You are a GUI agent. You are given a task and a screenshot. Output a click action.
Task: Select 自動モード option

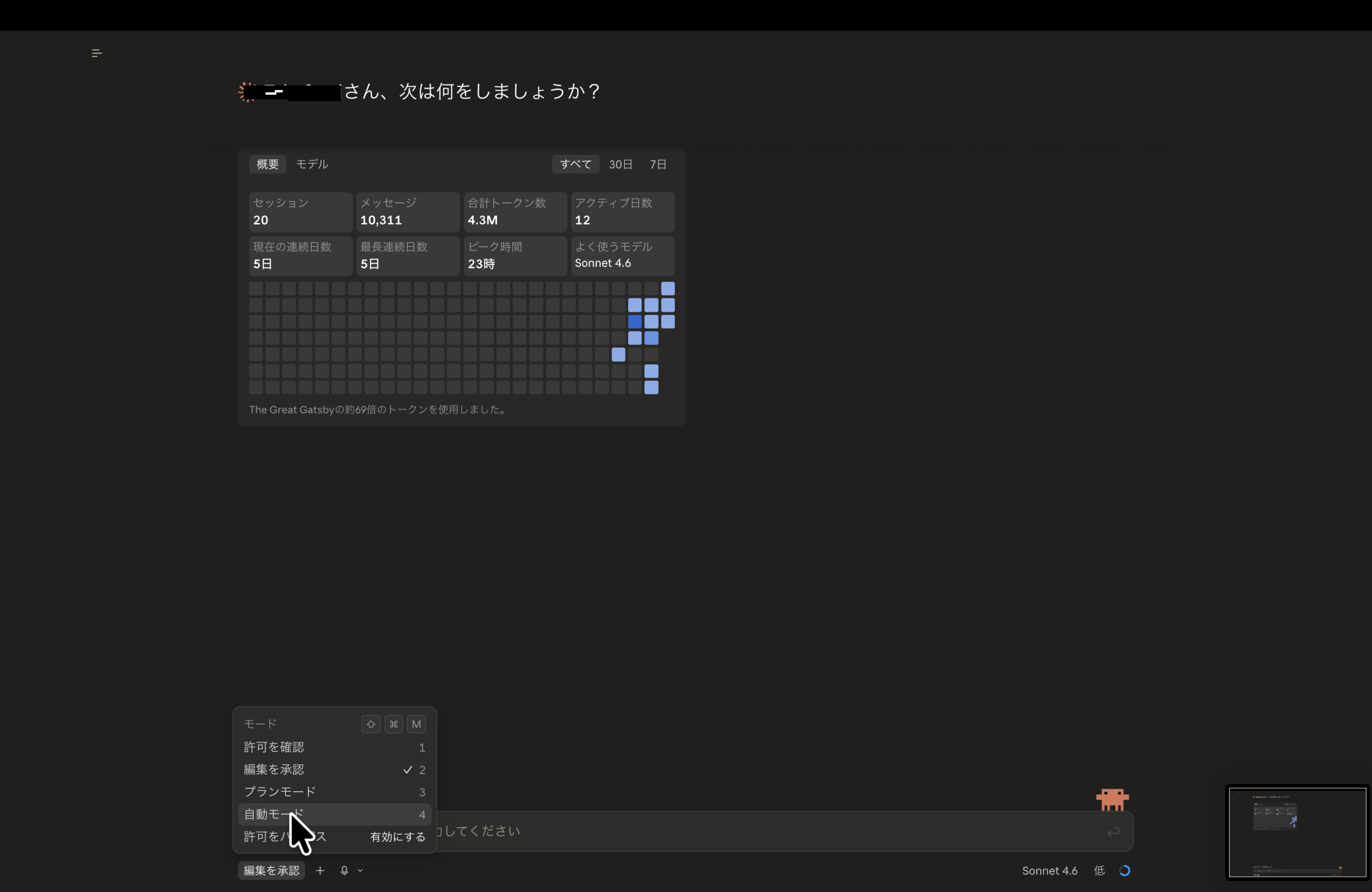pyautogui.click(x=334, y=814)
